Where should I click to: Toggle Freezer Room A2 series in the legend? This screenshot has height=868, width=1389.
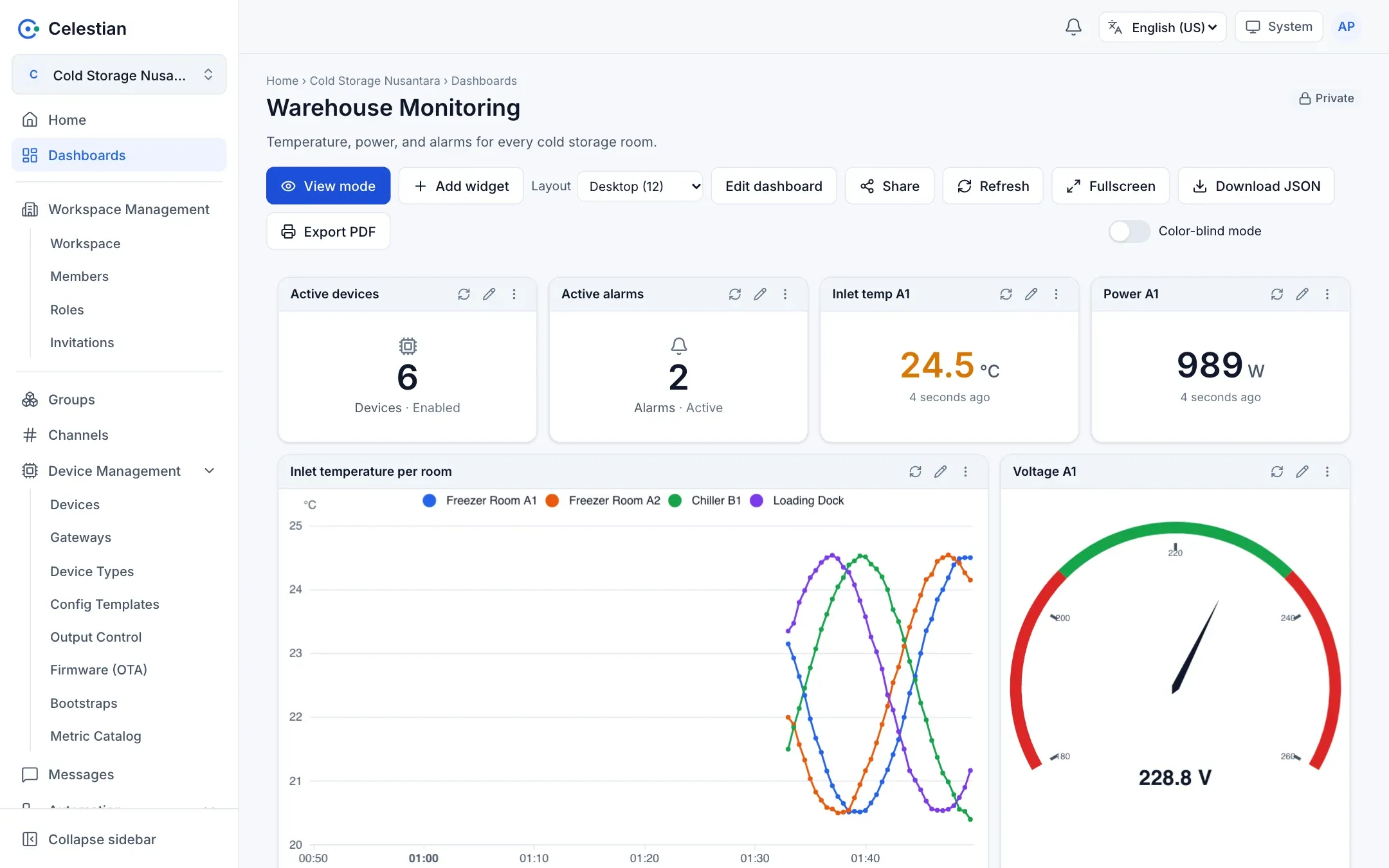(x=603, y=500)
